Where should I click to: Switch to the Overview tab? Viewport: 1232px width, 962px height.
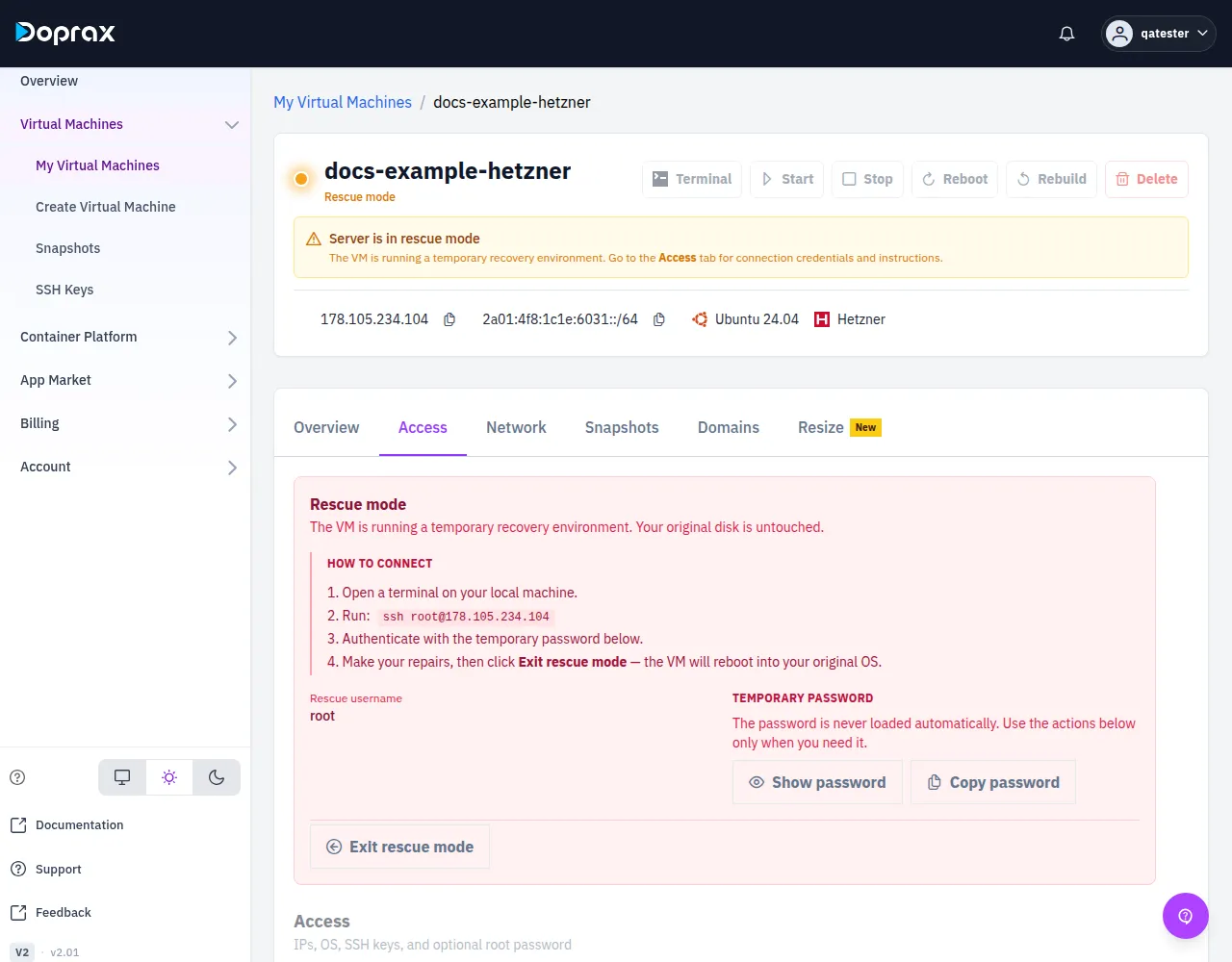[x=326, y=428]
